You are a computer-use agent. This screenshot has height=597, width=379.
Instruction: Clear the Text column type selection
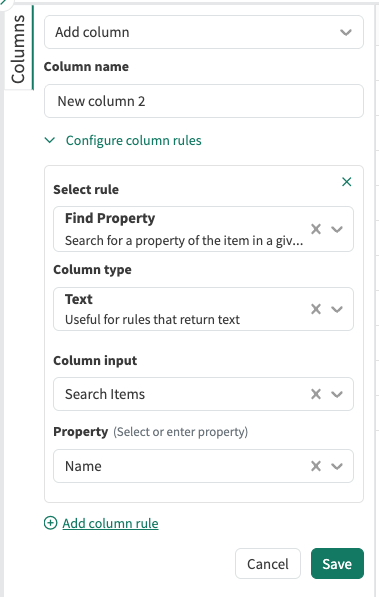coord(316,309)
